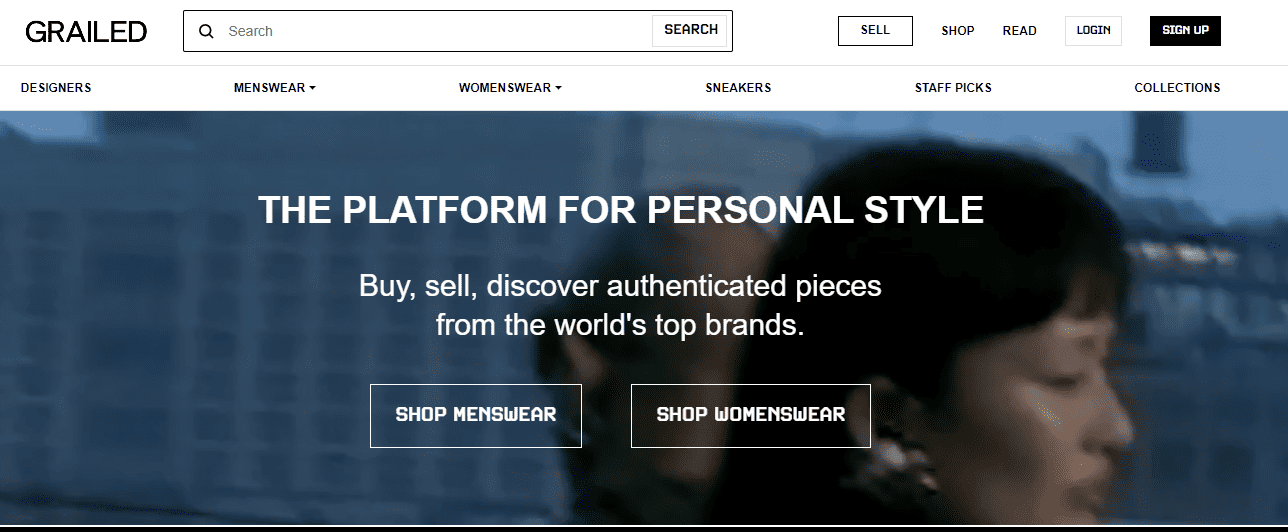
Task: Click the "The Platform for Personal Style" headline
Action: point(621,210)
